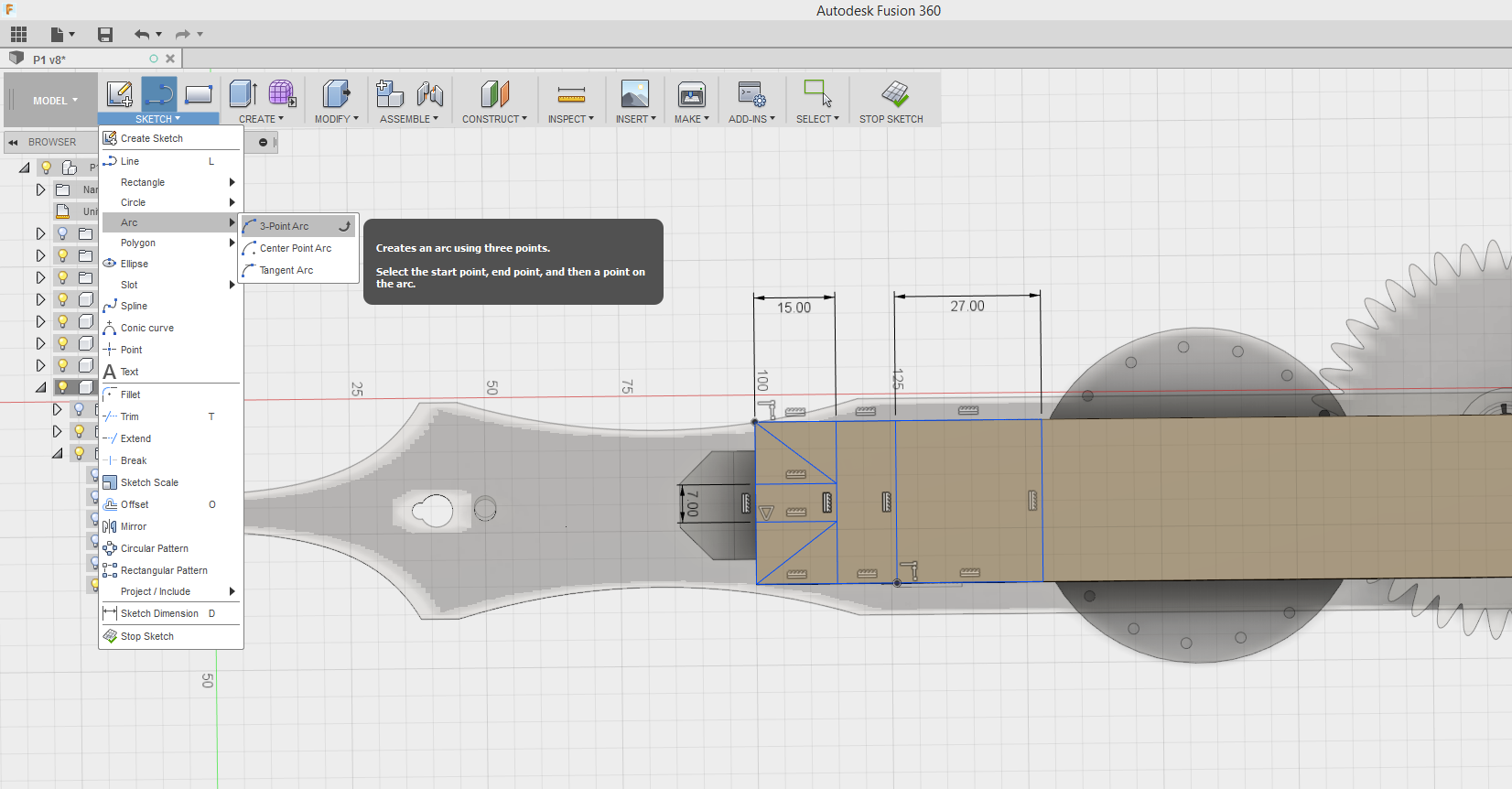Open the ASSEMBLE dropdown menu
This screenshot has width=1512, height=789.
(409, 119)
